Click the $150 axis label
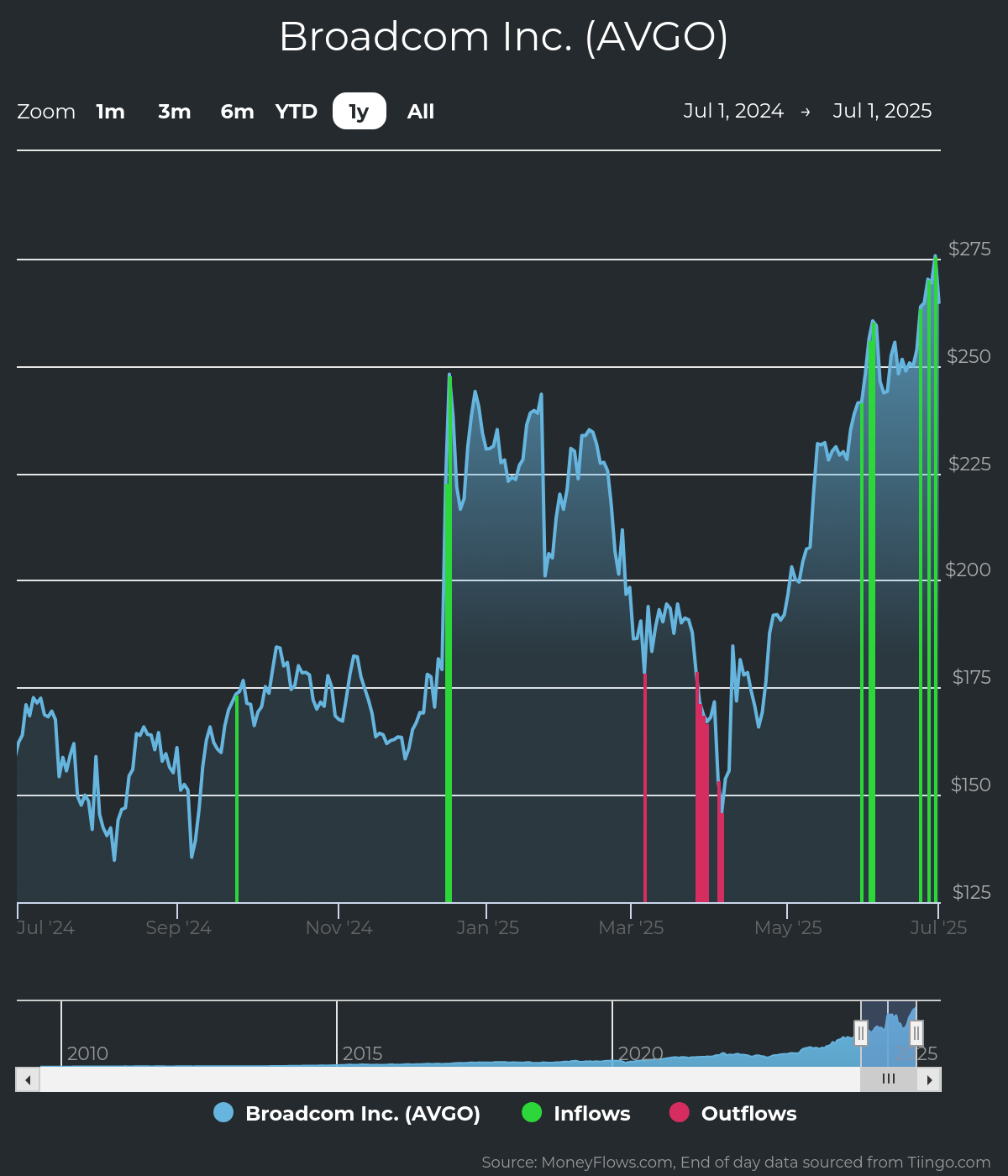1008x1176 pixels. 970,785
